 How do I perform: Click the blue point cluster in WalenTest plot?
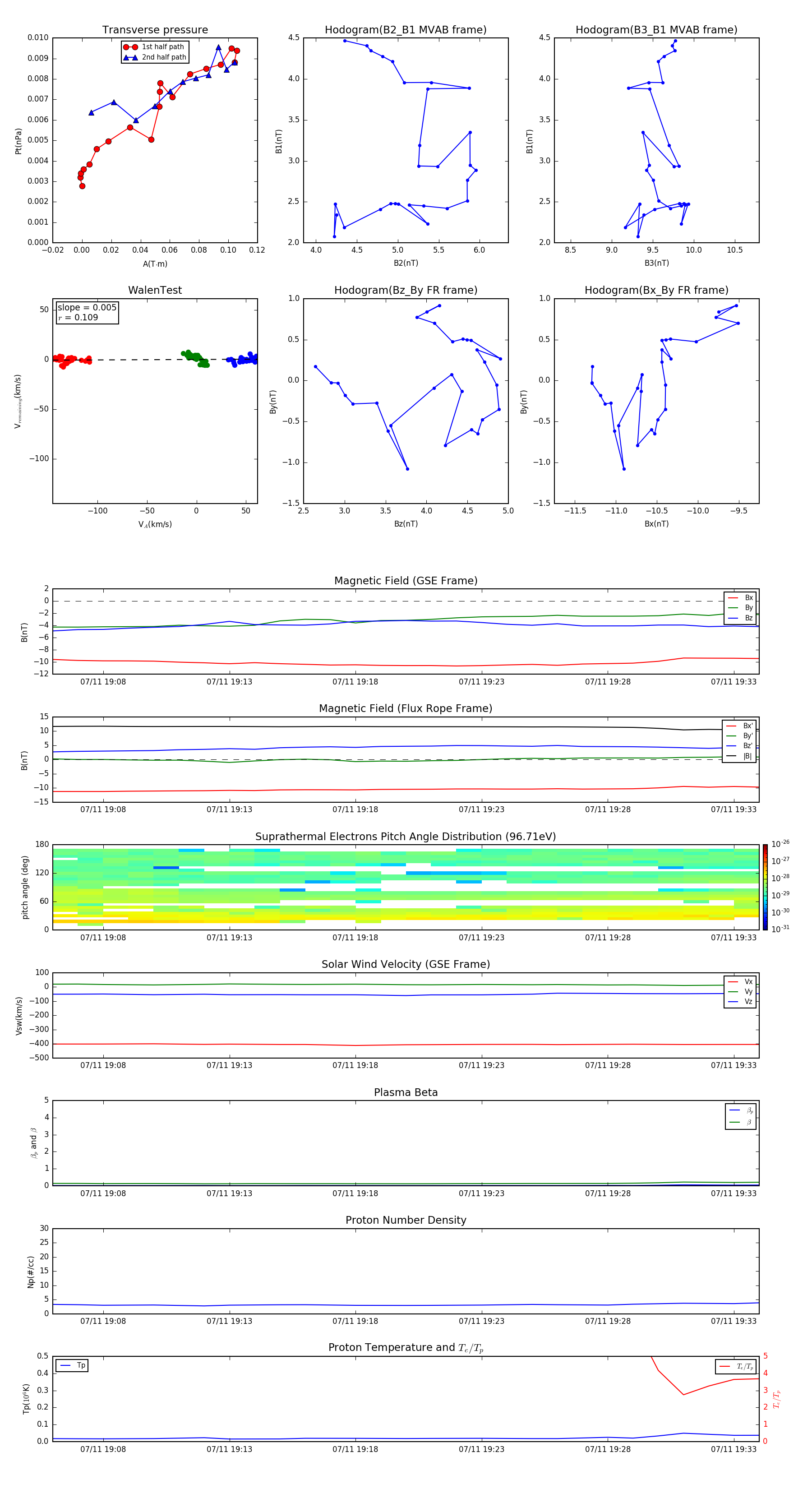click(243, 359)
